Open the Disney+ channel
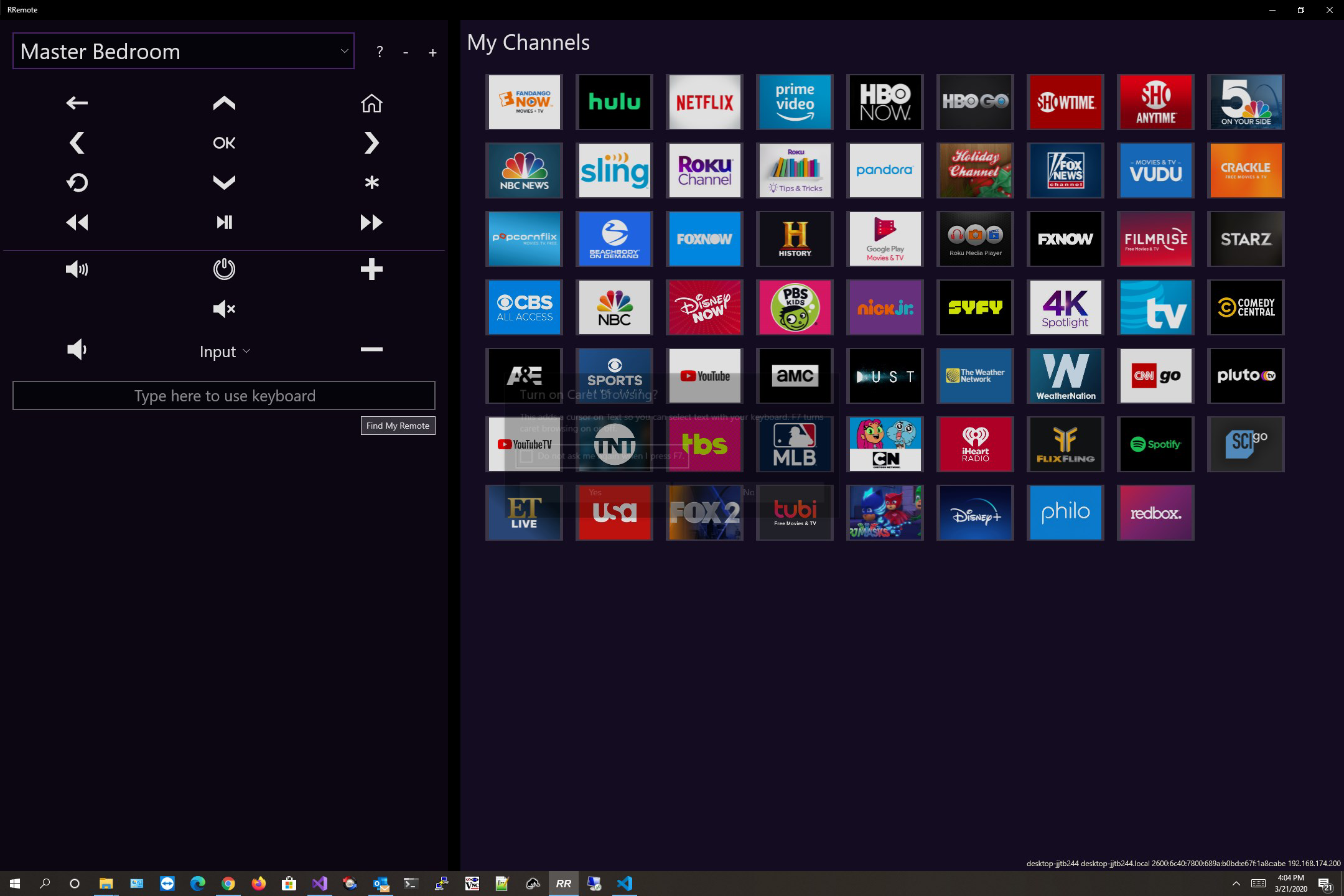 click(x=974, y=512)
